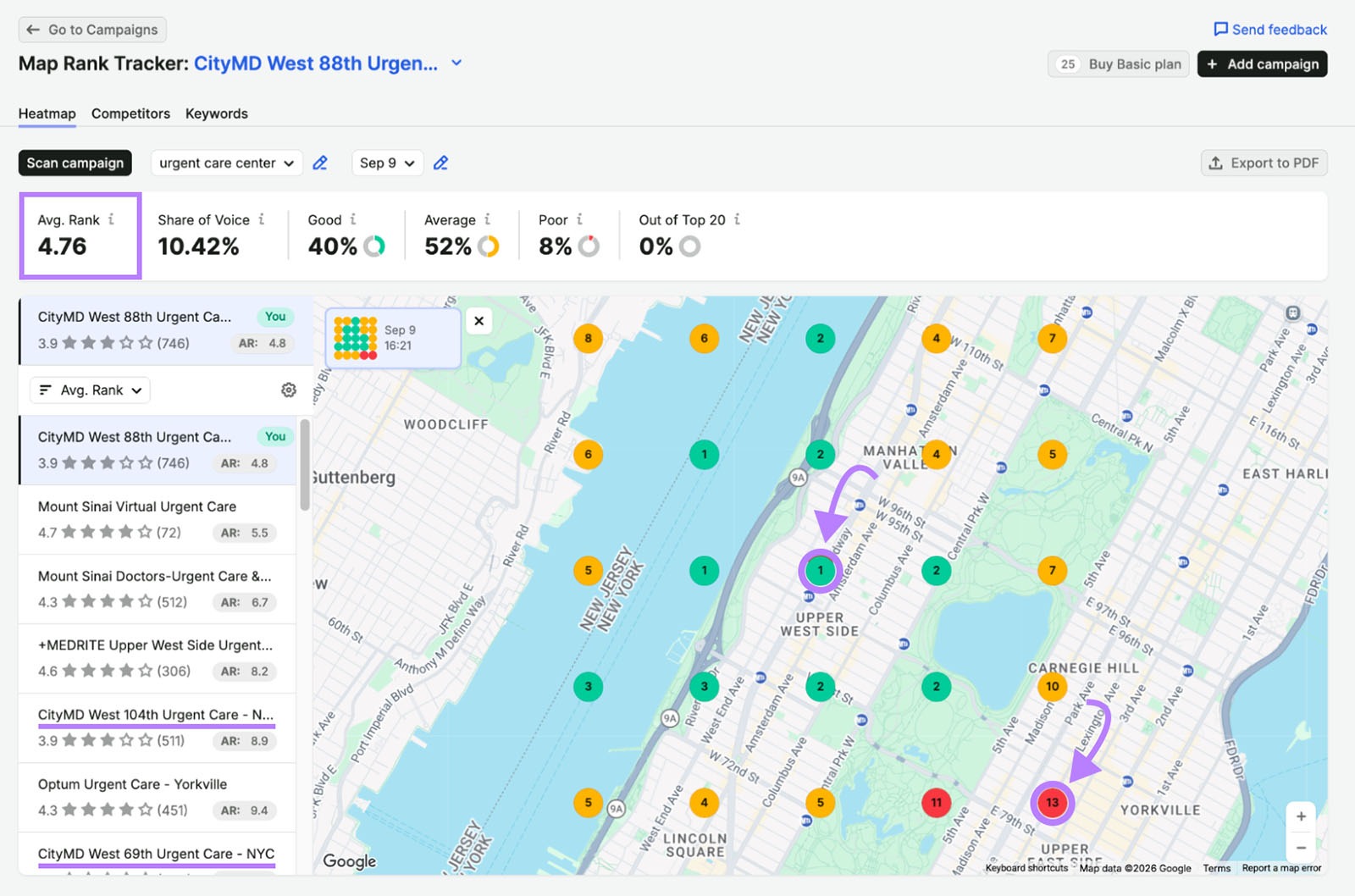Viewport: 1355px width, 896px height.
Task: Click the Poor 8% donut chart
Action: [589, 246]
